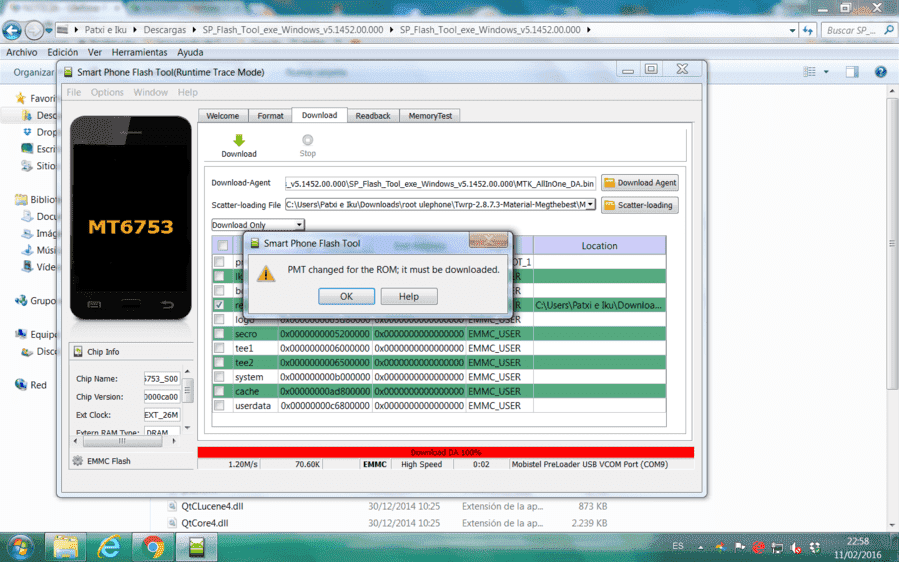Screen dimensions: 899x562
Task: Switch to the Readback tab
Action: 373,116
